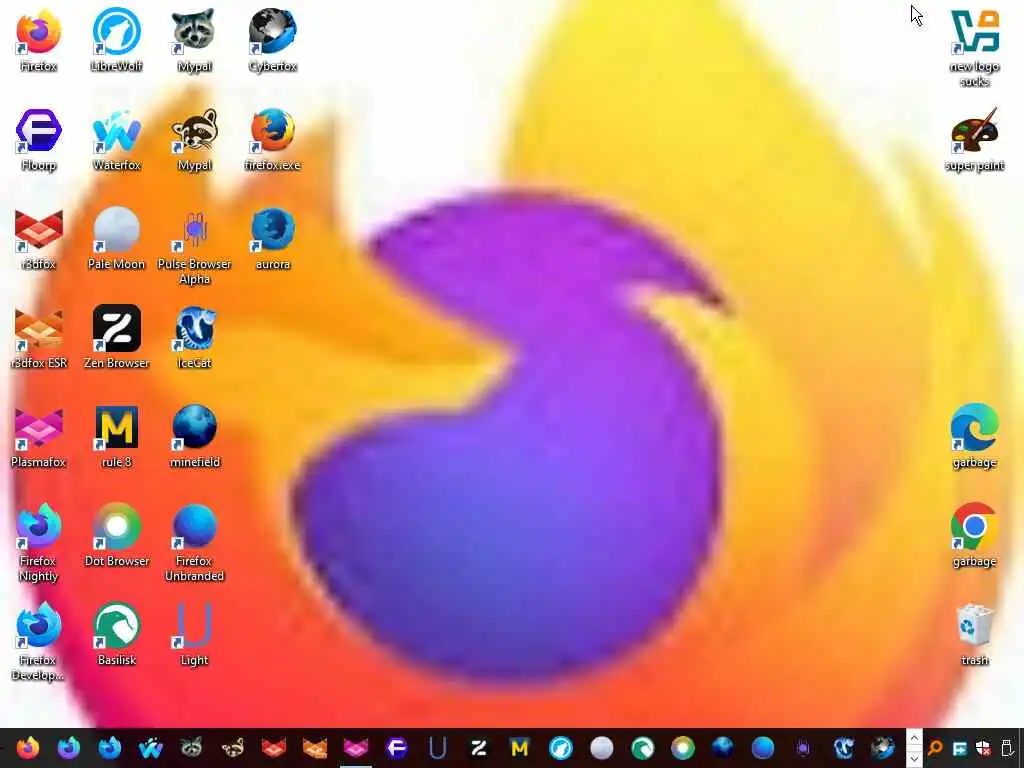Click the yellow M taskbar icon

pyautogui.click(x=519, y=748)
